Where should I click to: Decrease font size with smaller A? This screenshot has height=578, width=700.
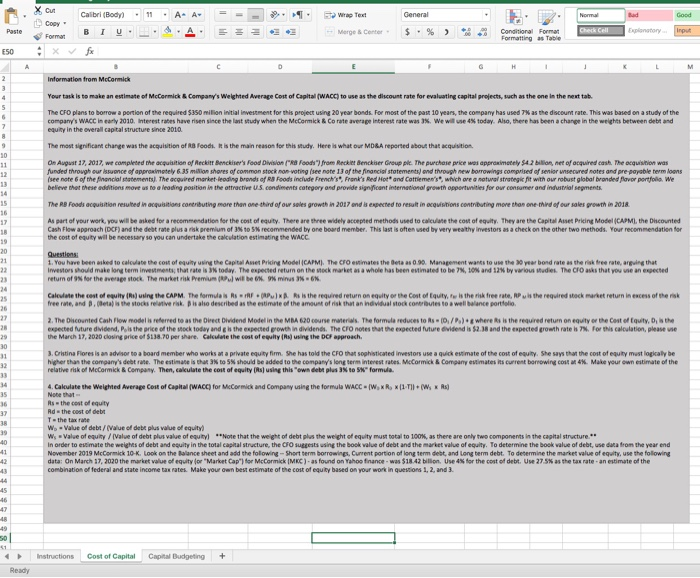pos(196,15)
